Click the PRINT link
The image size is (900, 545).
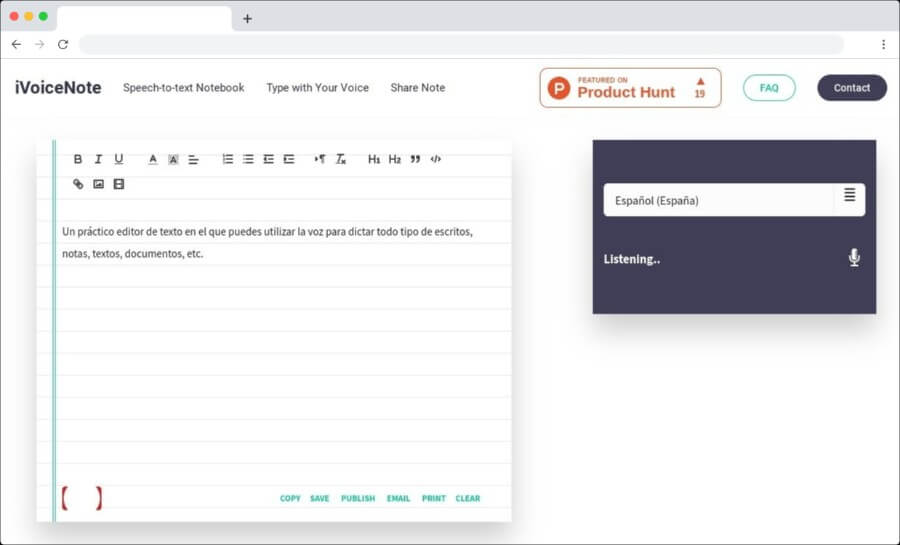434,499
